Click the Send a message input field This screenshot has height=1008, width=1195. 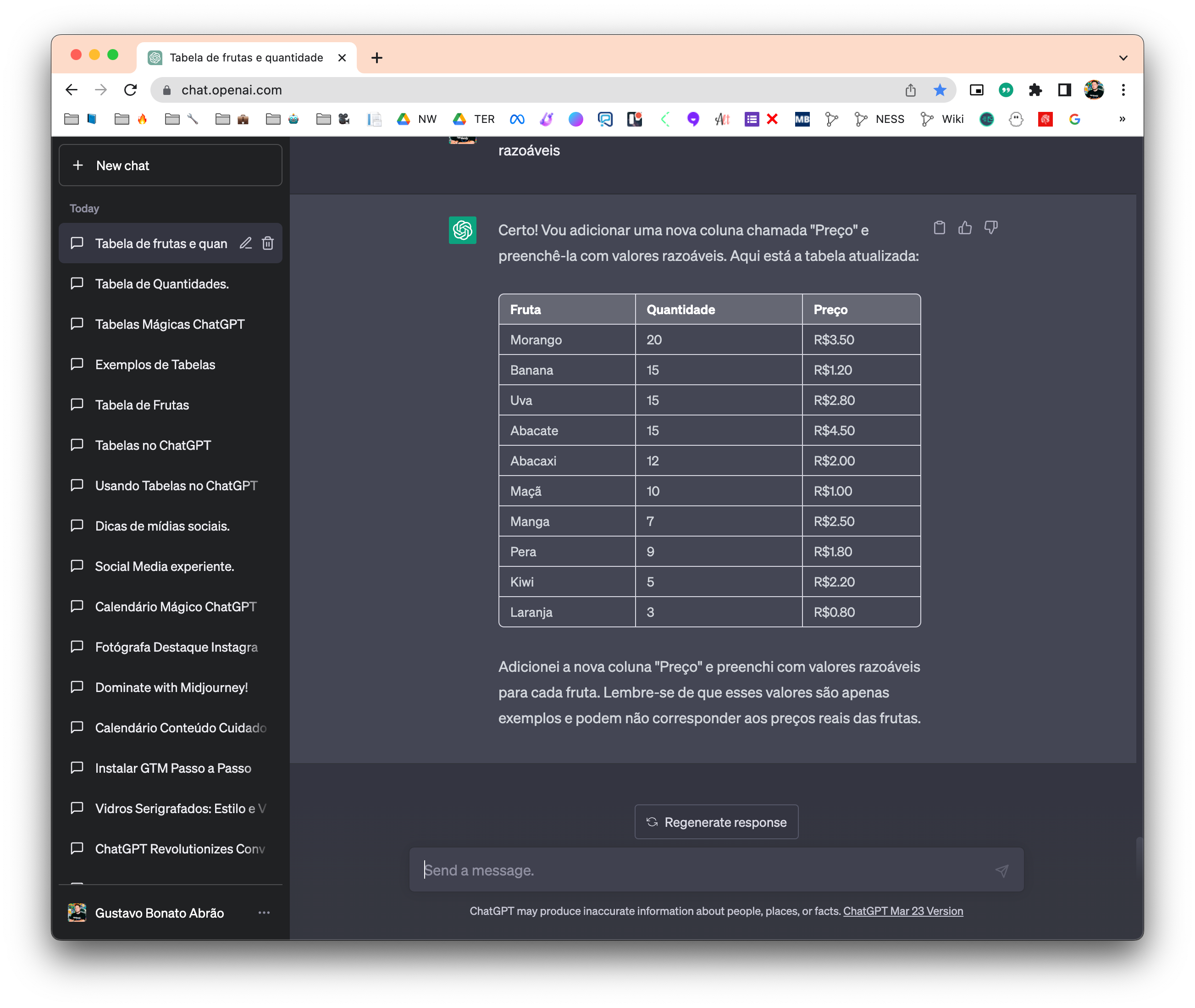coord(716,870)
